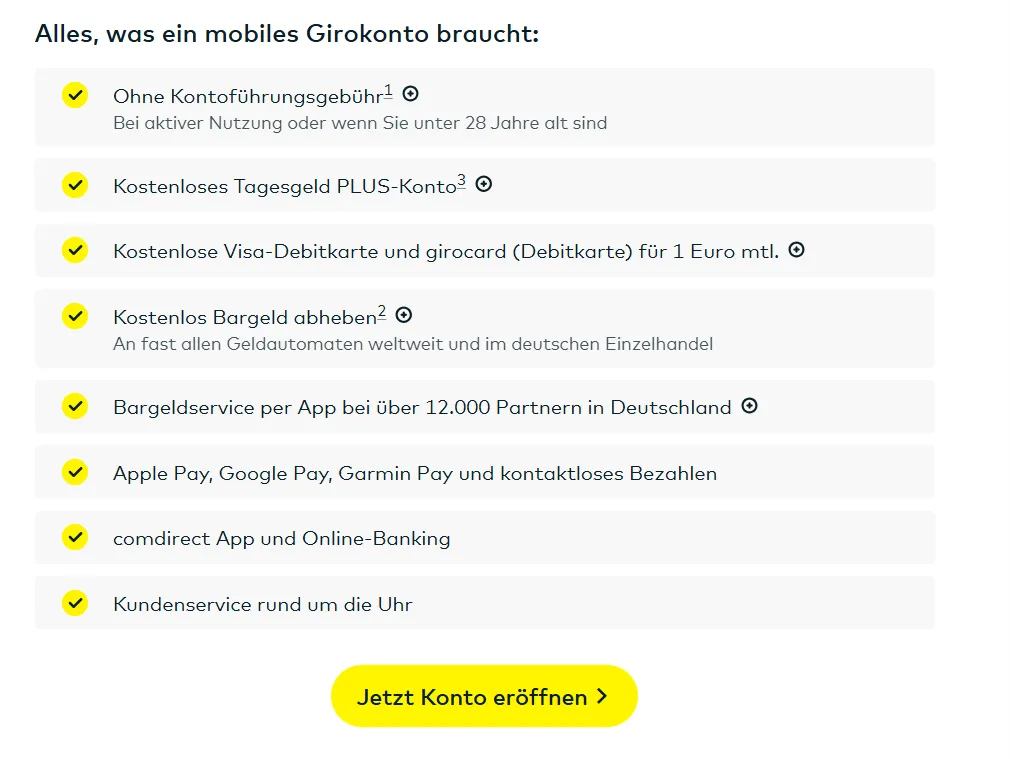The image size is (1010, 759).
Task: Click Jetzt Konto eröffnen button
Action: [484, 696]
